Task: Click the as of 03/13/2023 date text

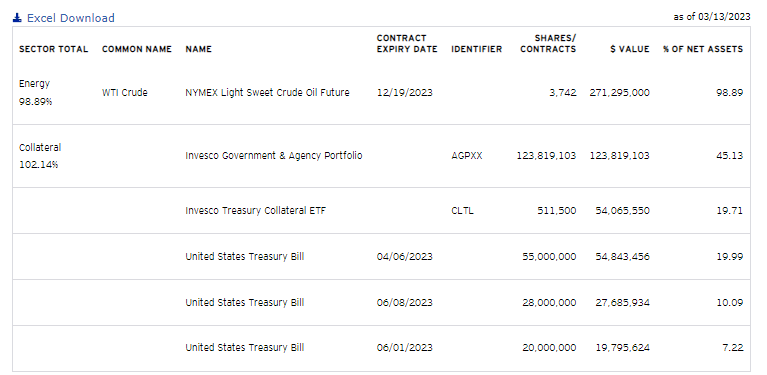Action: tap(712, 17)
